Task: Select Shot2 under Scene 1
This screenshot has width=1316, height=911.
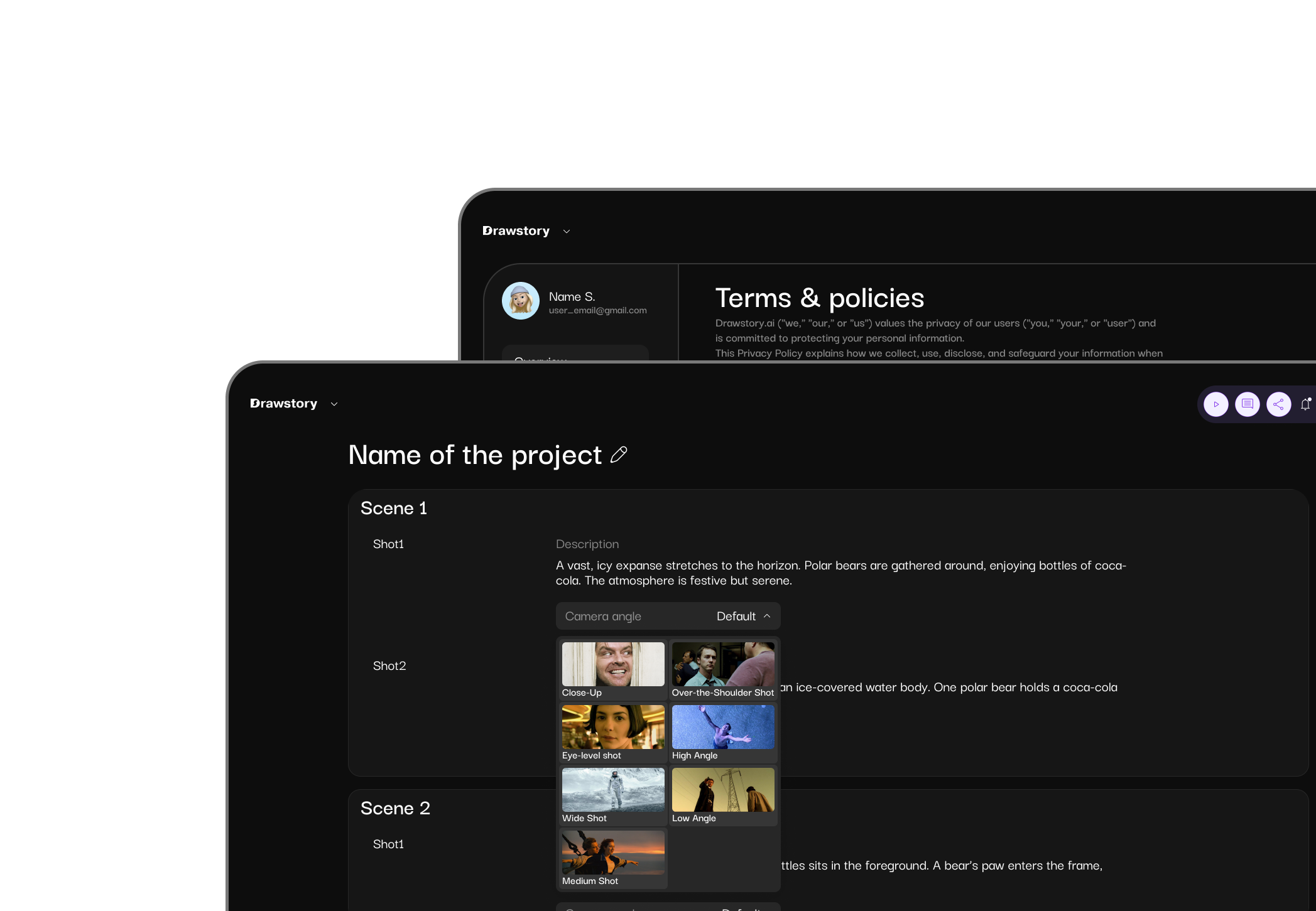Action: pyautogui.click(x=389, y=666)
